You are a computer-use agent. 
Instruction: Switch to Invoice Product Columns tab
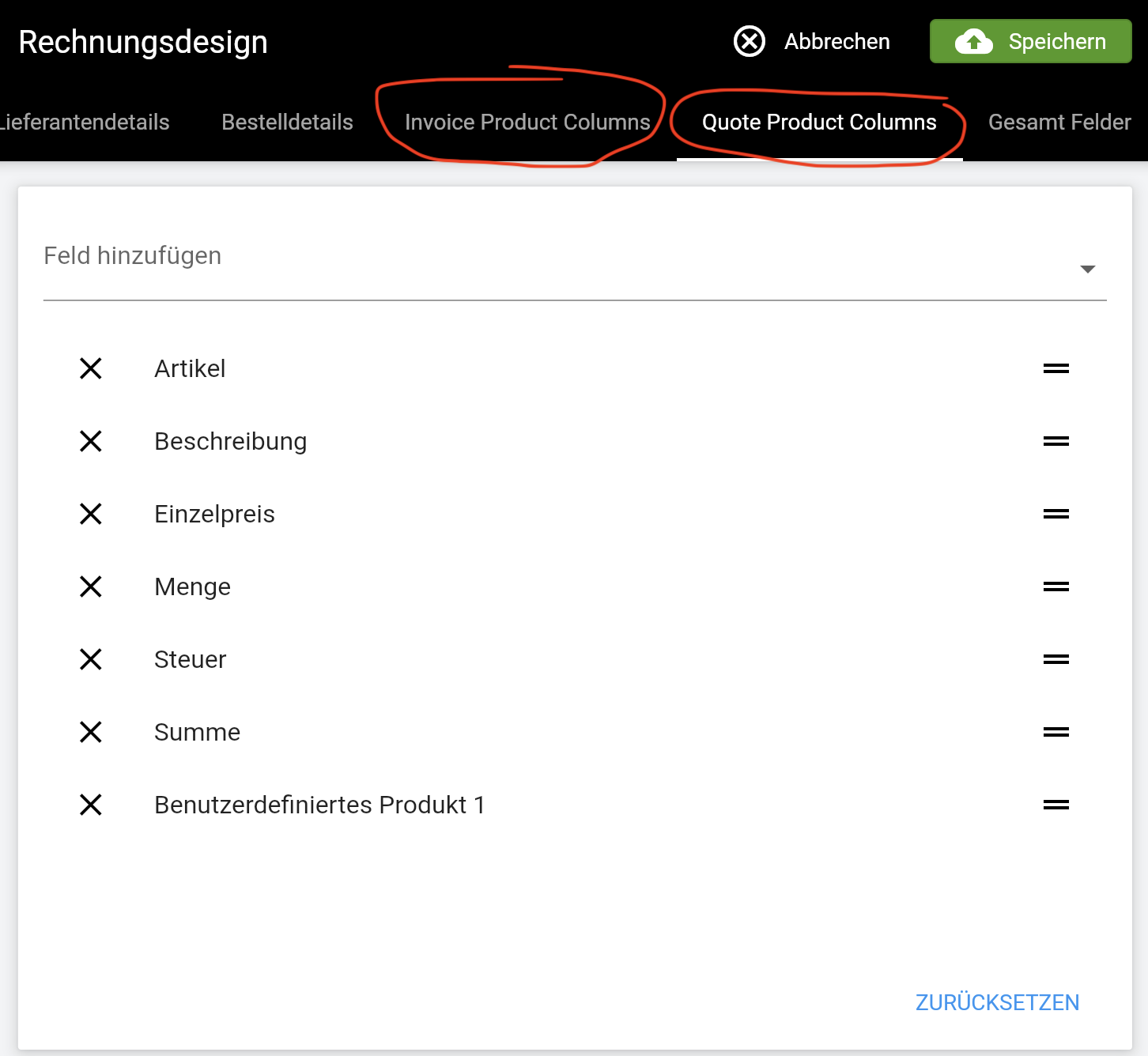(x=527, y=122)
